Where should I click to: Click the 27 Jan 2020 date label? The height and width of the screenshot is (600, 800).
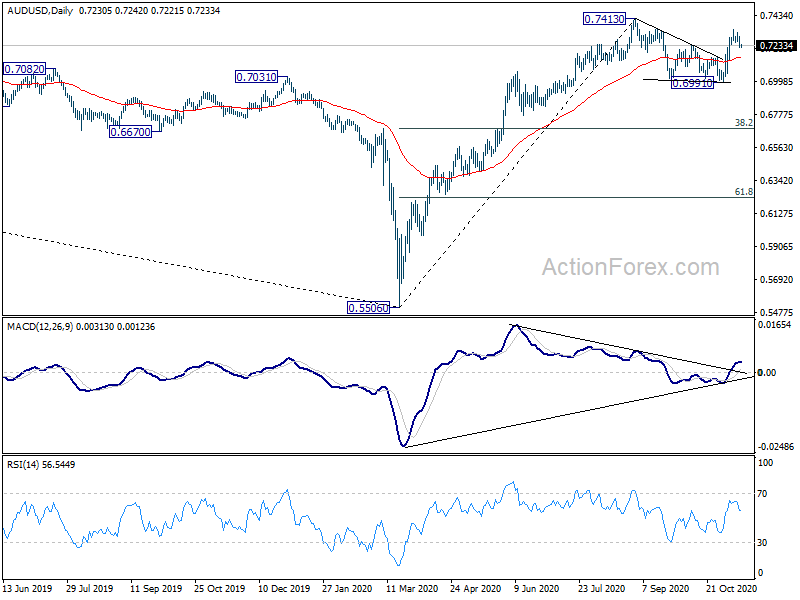(x=347, y=588)
